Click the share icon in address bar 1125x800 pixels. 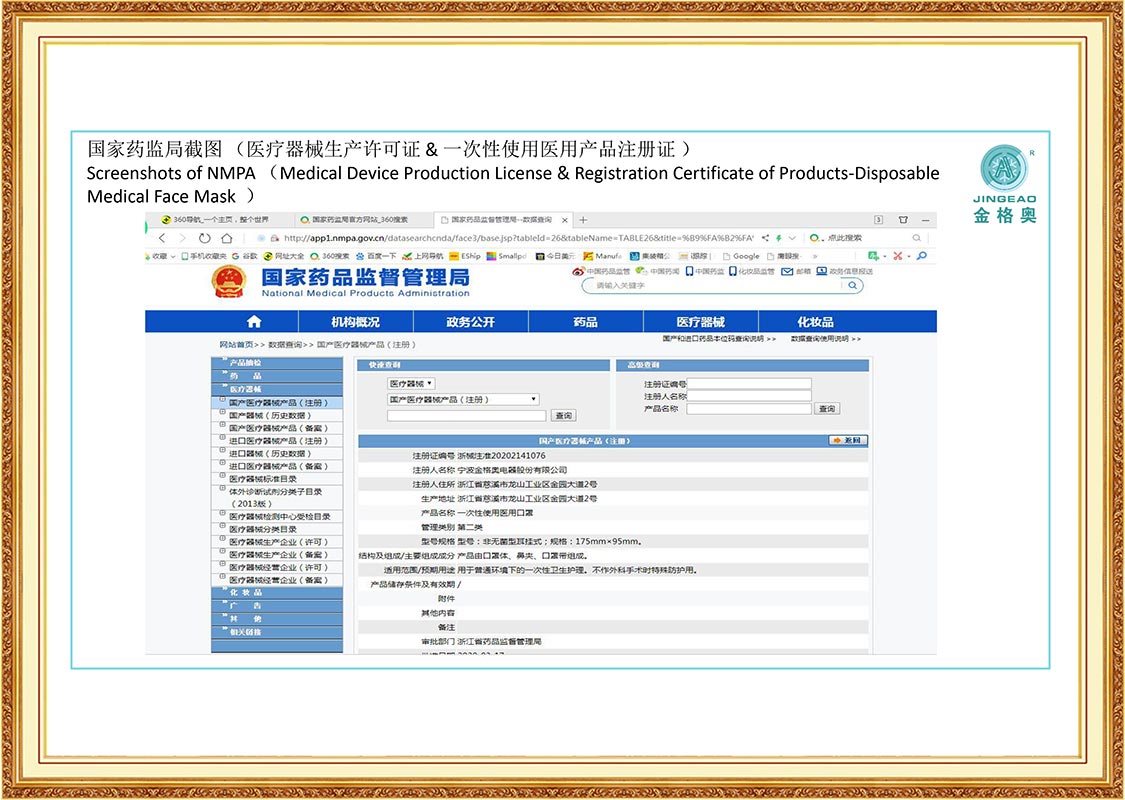click(x=766, y=238)
